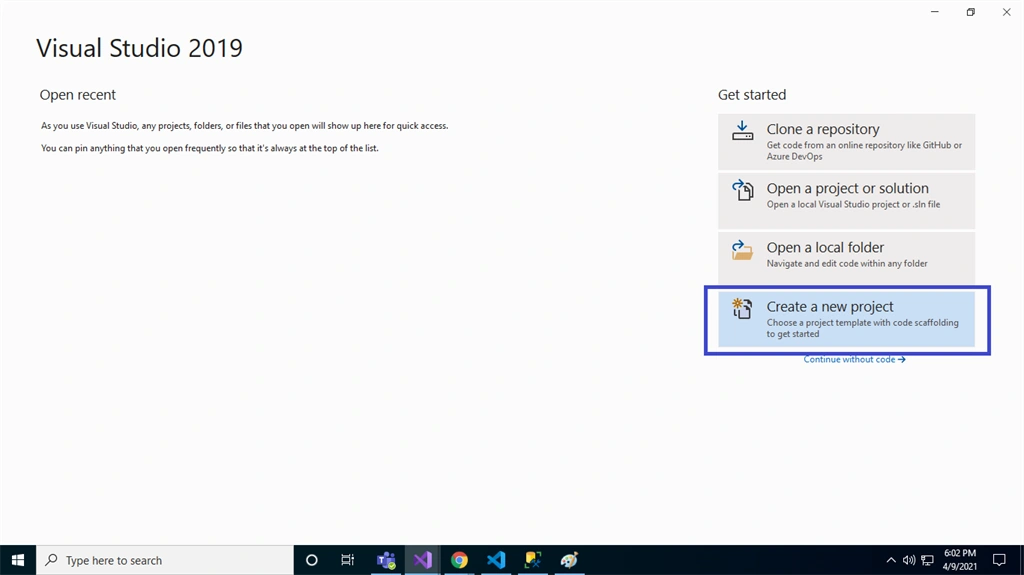
Task: Open the volume control in tray
Action: [908, 560]
